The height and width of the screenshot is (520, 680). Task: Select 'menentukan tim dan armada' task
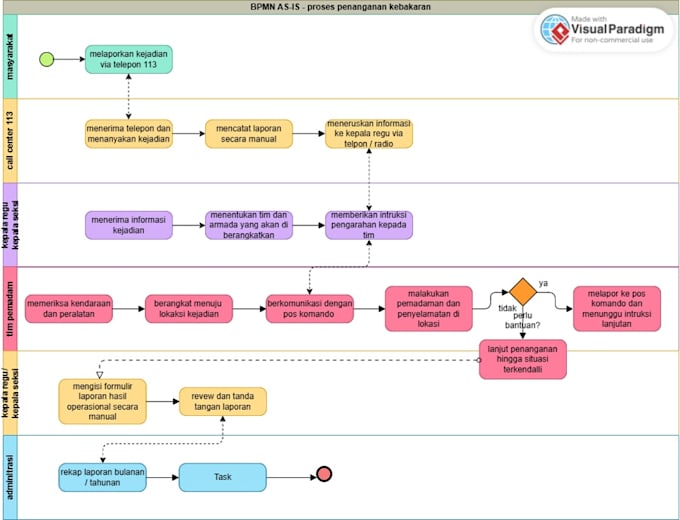249,226
